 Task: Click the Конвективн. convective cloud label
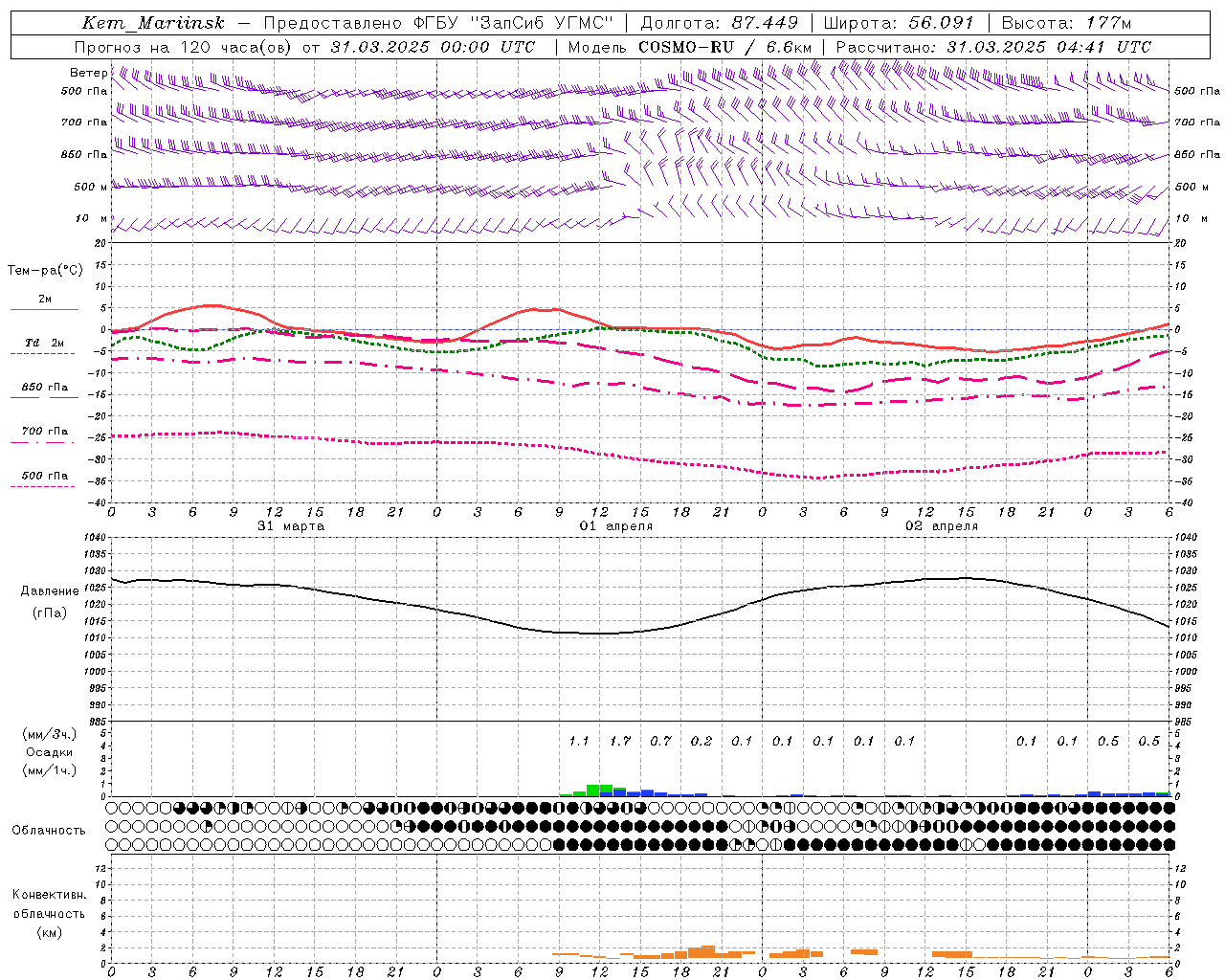pos(49,895)
